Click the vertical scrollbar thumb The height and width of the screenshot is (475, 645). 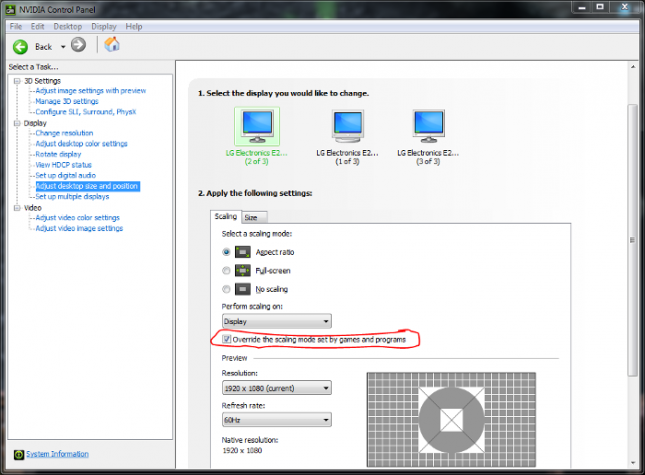[x=632, y=240]
